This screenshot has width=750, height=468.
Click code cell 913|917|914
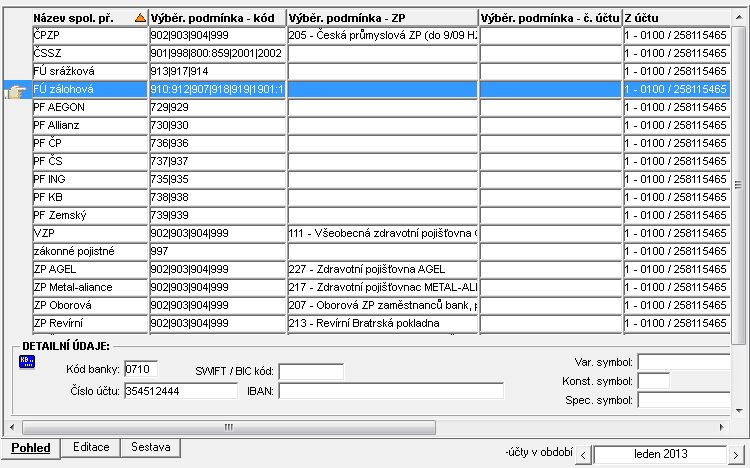pyautogui.click(x=218, y=71)
